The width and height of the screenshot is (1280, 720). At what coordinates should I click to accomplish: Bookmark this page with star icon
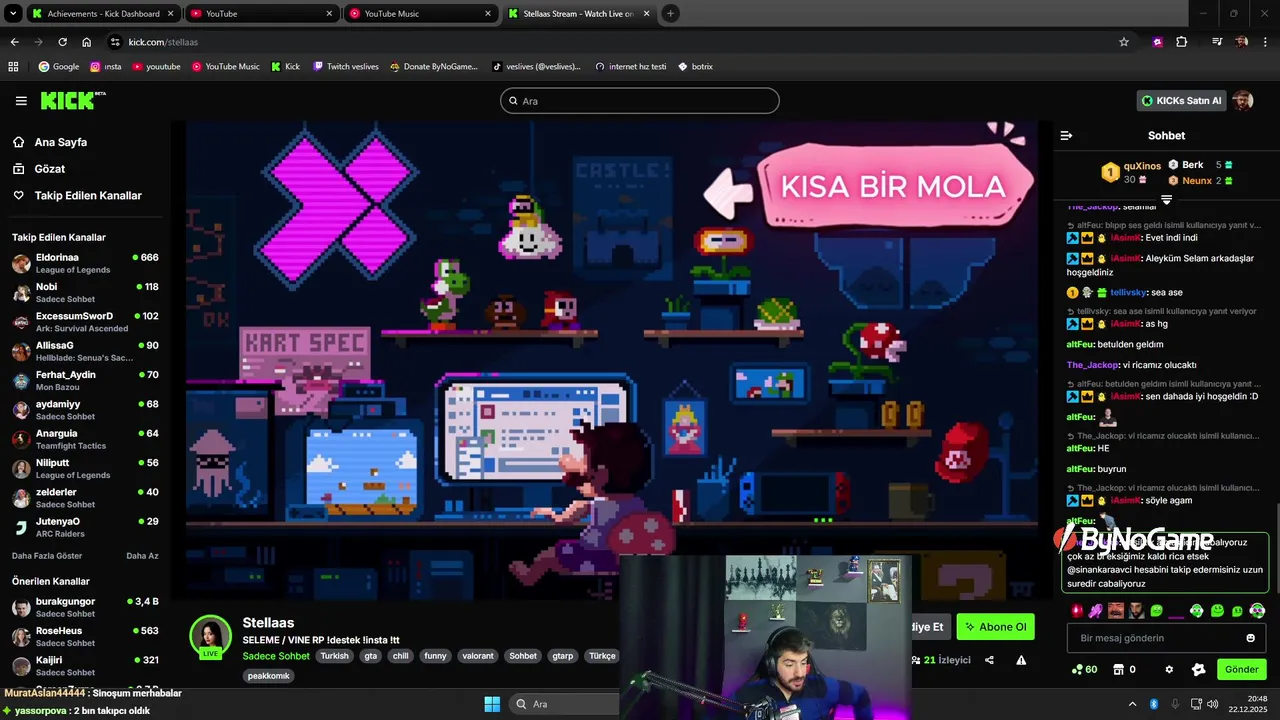pyautogui.click(x=1124, y=42)
